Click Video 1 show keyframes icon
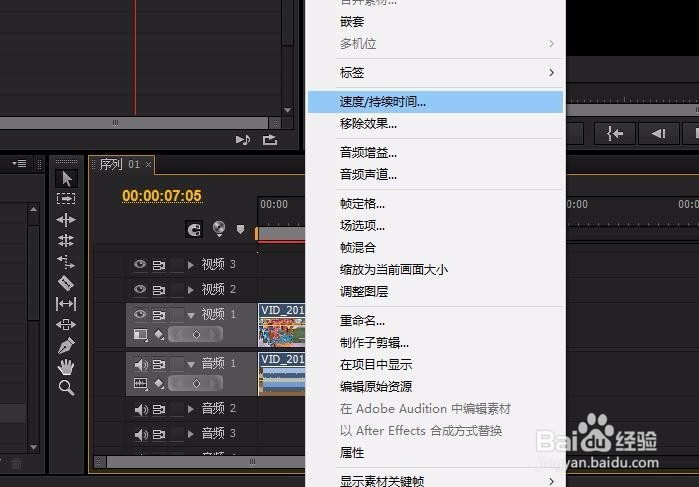699x487 pixels. [159, 334]
